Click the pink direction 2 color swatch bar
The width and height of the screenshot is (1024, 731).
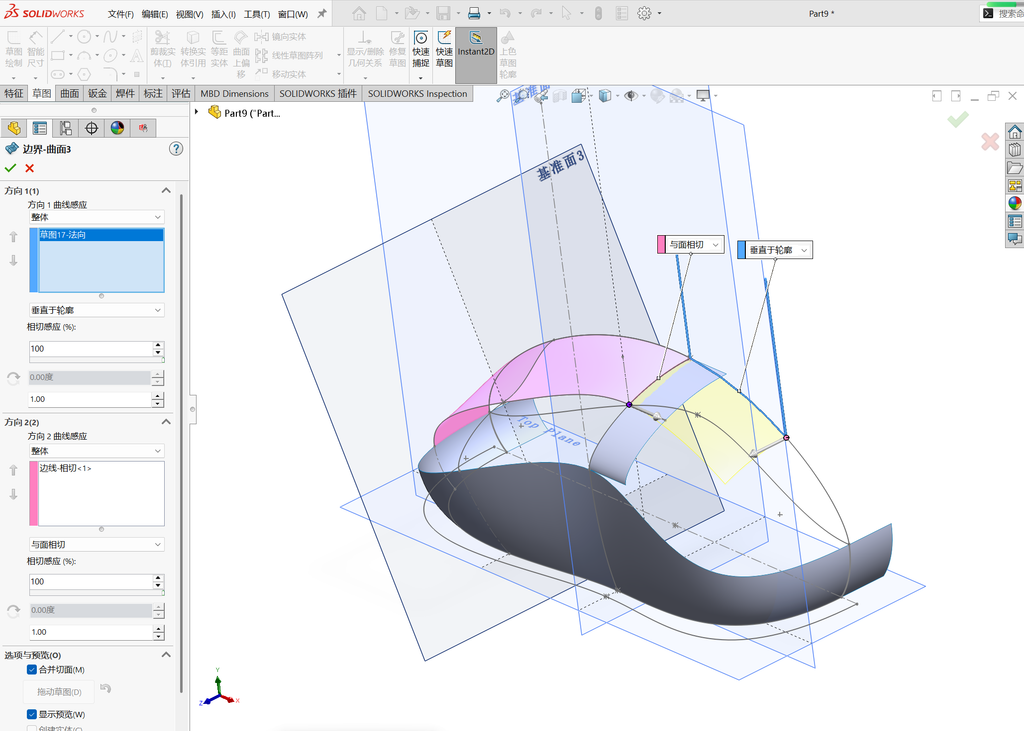[33, 493]
